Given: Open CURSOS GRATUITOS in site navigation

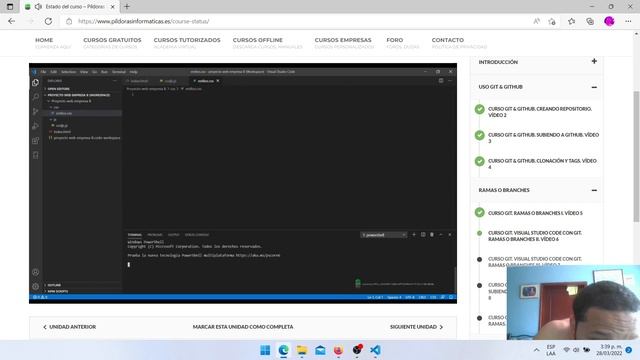Looking at the screenshot, I should [x=112, y=40].
